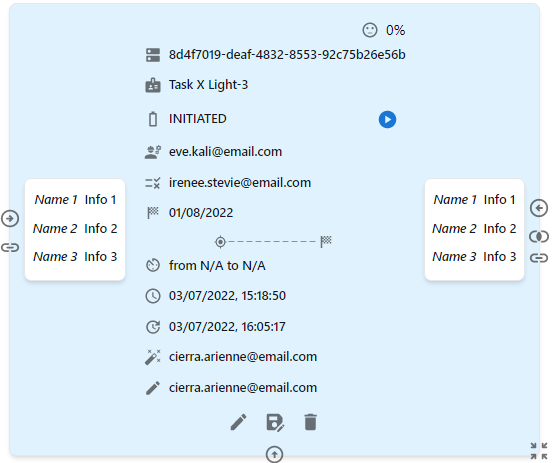
Task: Click the link chain icon on right side
Action: click(x=539, y=258)
